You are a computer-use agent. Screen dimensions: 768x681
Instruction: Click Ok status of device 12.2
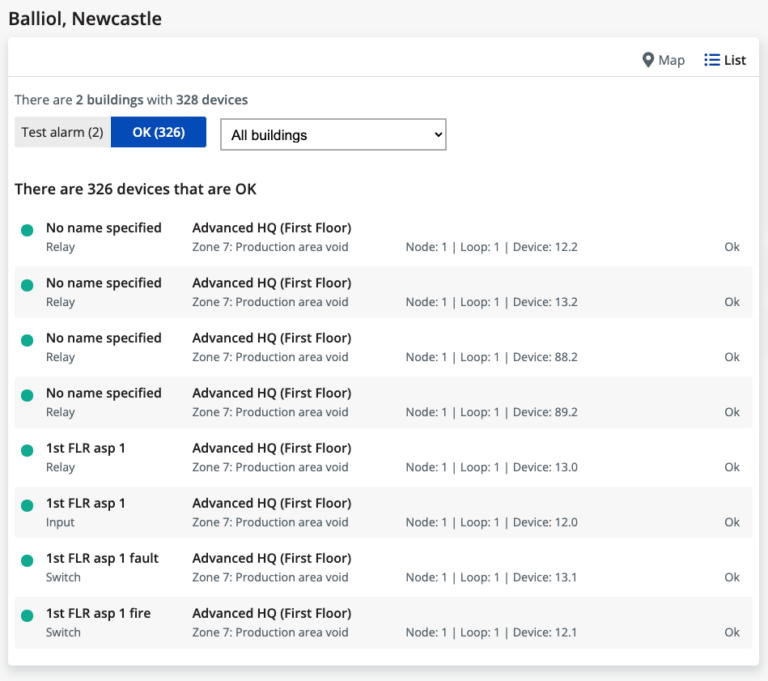point(732,247)
